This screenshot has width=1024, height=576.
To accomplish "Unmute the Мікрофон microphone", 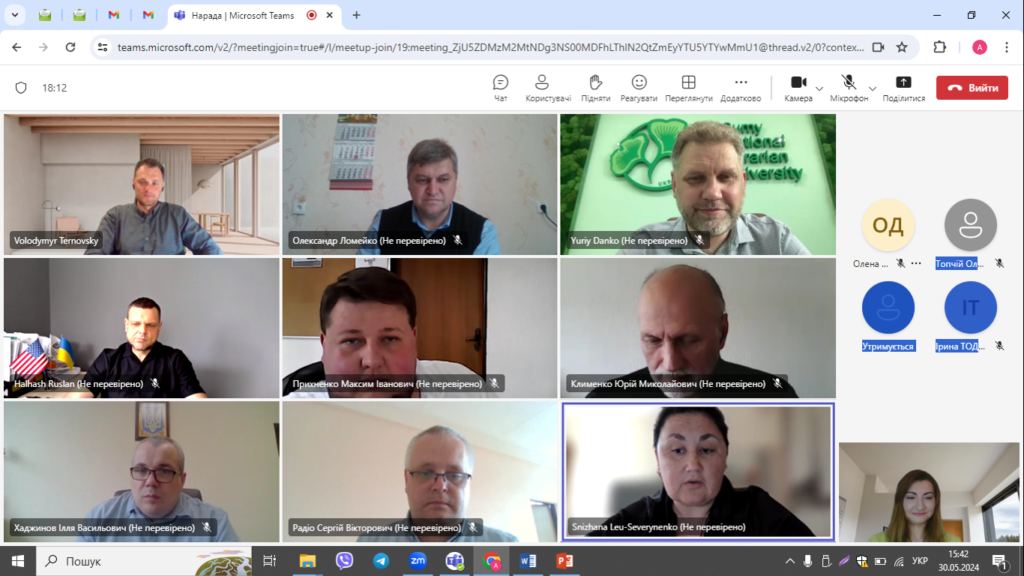I will coord(848,87).
